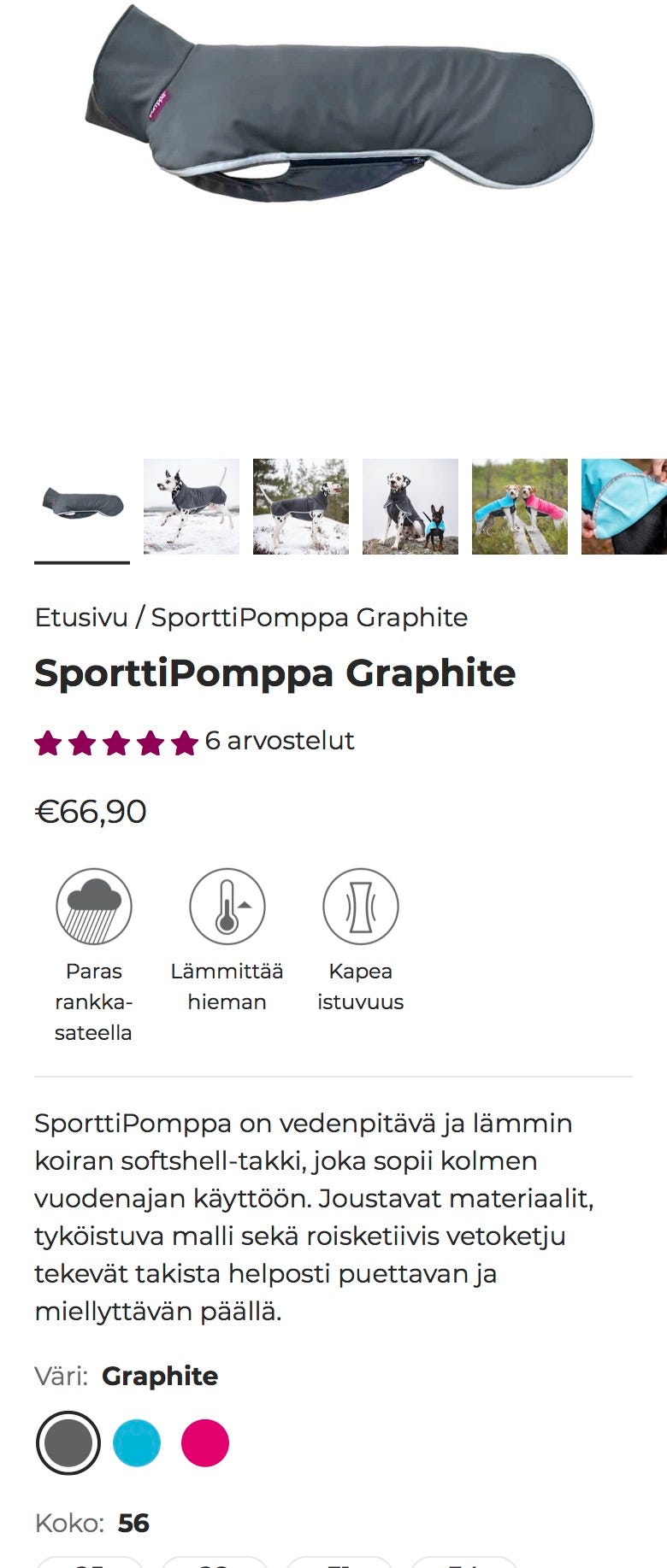The height and width of the screenshot is (1568, 667).
Task: Select the turquoise blue color option
Action: pos(138,1442)
